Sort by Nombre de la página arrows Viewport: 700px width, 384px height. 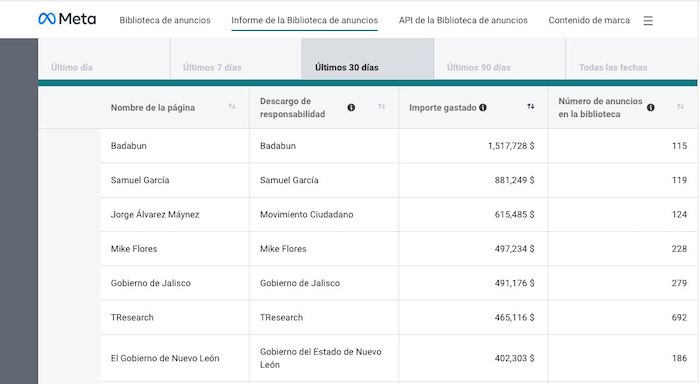(232, 106)
